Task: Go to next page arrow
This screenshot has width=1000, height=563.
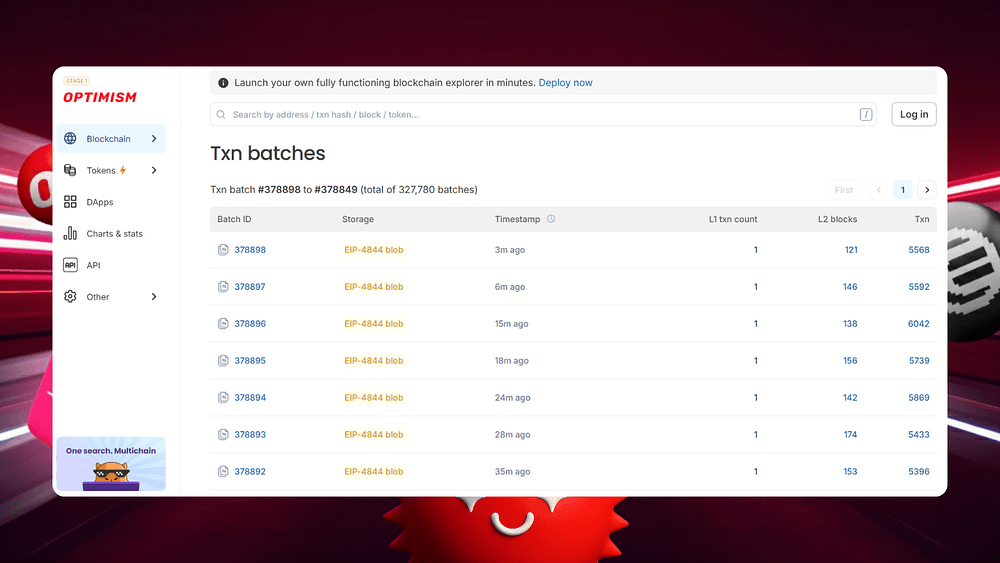Action: (x=927, y=190)
